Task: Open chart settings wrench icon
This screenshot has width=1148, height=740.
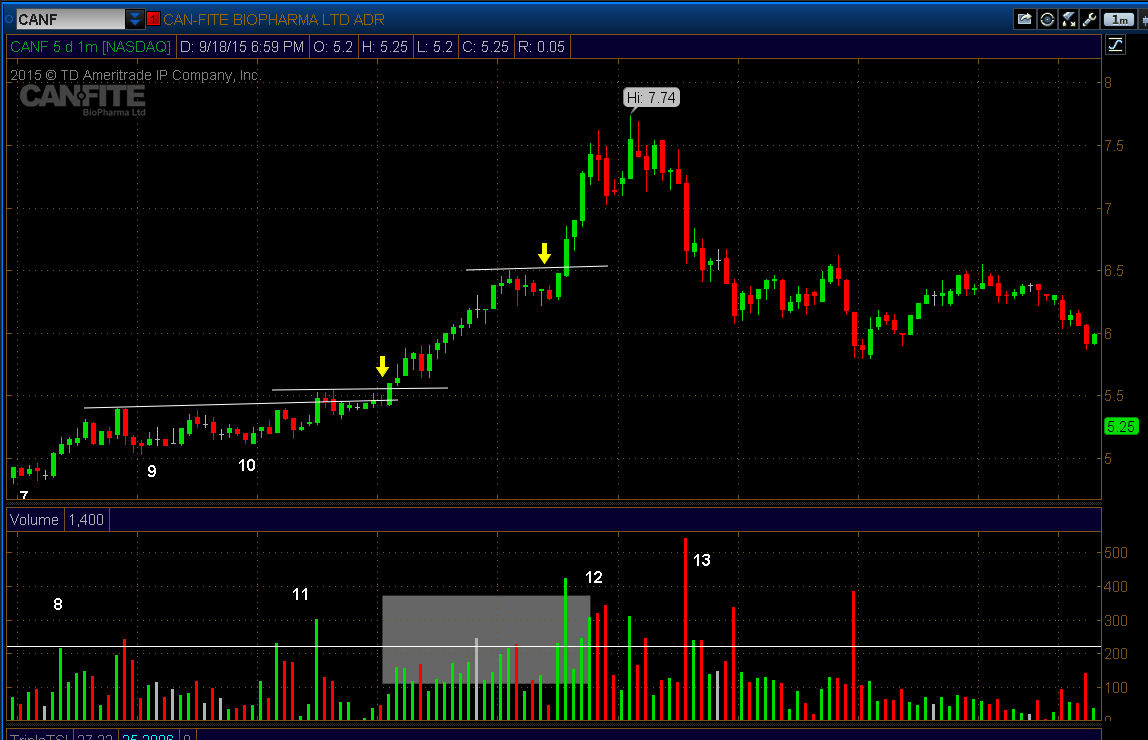Action: coord(1089,20)
